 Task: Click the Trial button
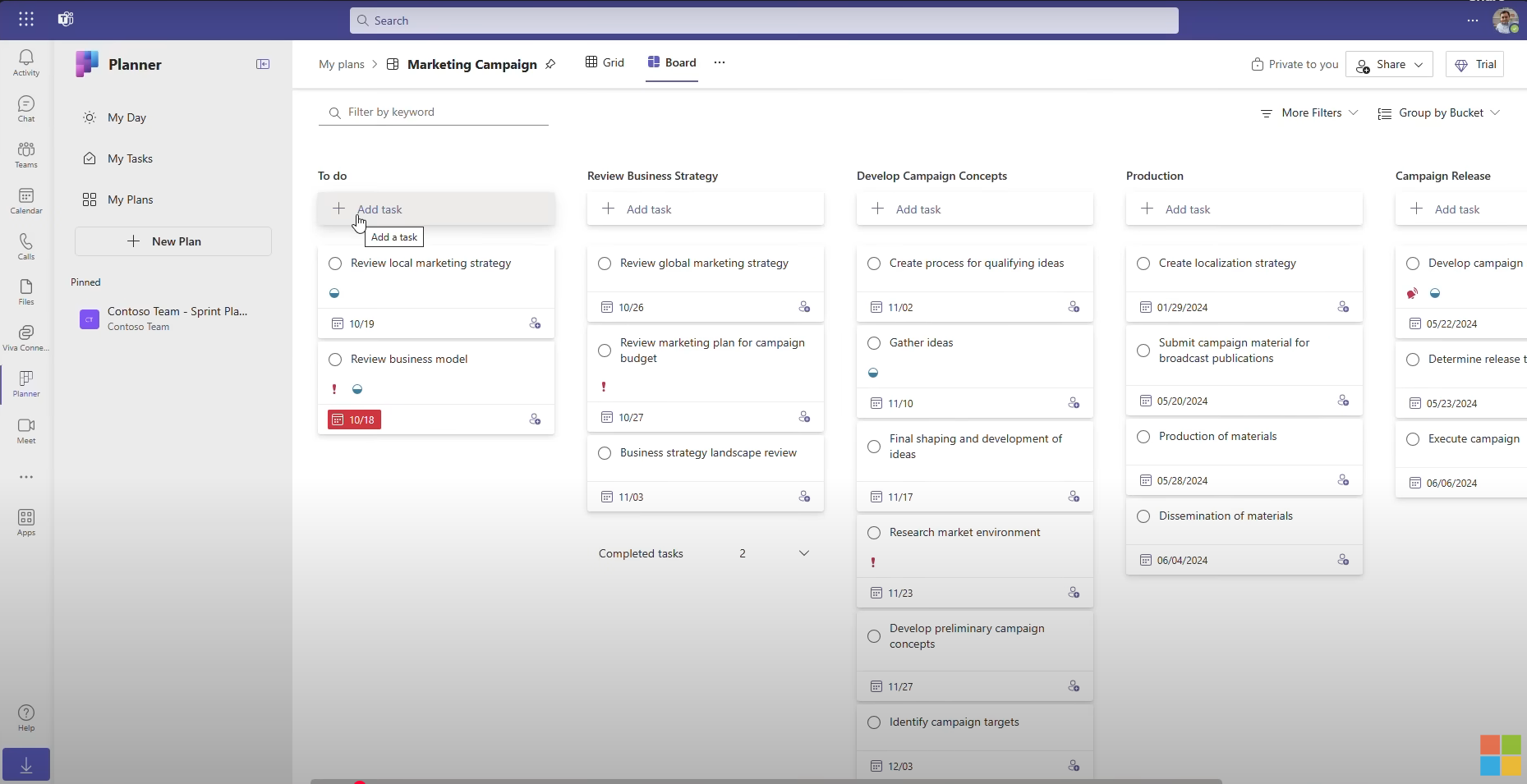pos(1474,64)
